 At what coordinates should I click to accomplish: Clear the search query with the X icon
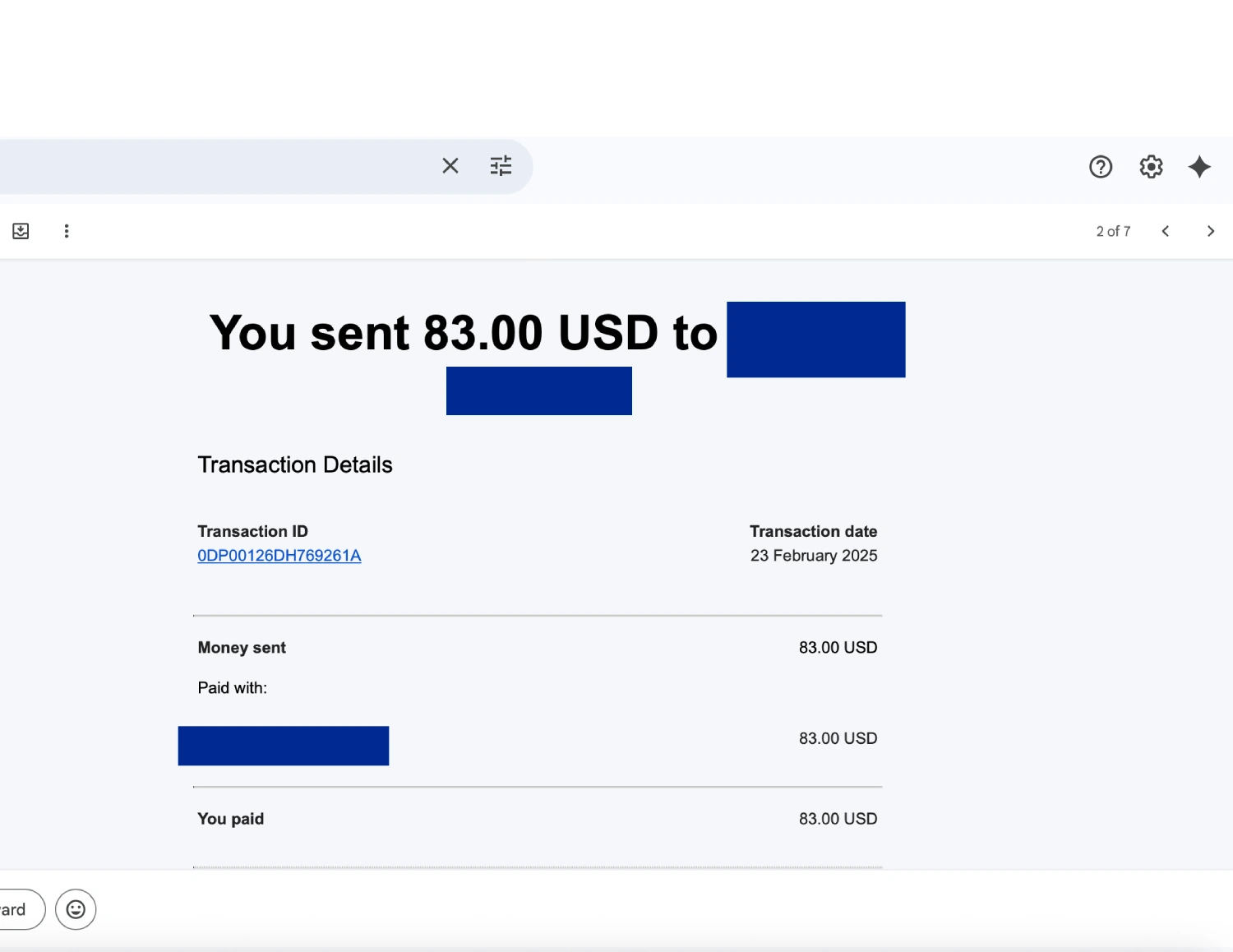450,166
